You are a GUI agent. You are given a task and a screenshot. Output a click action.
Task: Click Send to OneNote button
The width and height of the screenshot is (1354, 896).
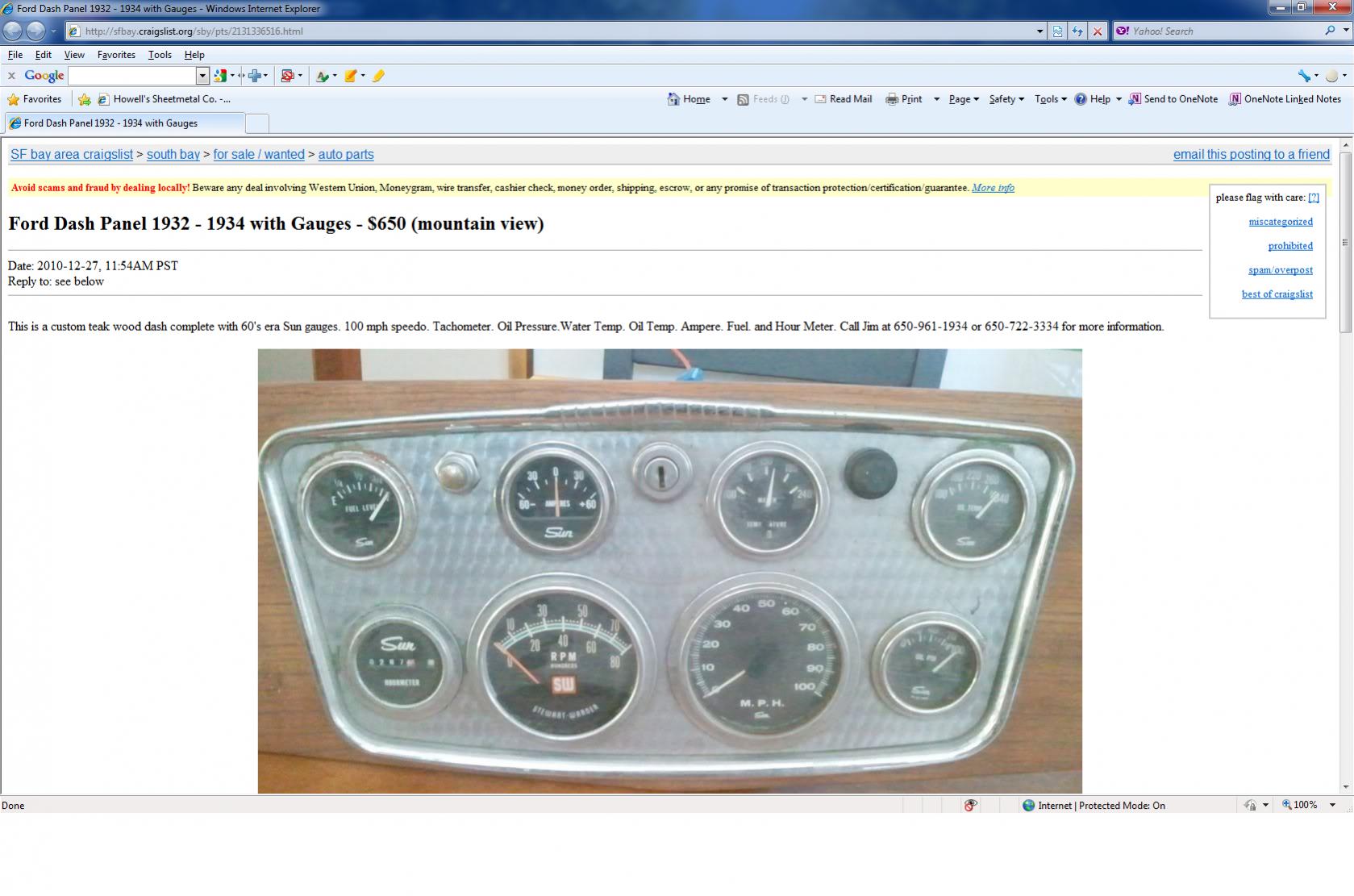(x=1173, y=99)
